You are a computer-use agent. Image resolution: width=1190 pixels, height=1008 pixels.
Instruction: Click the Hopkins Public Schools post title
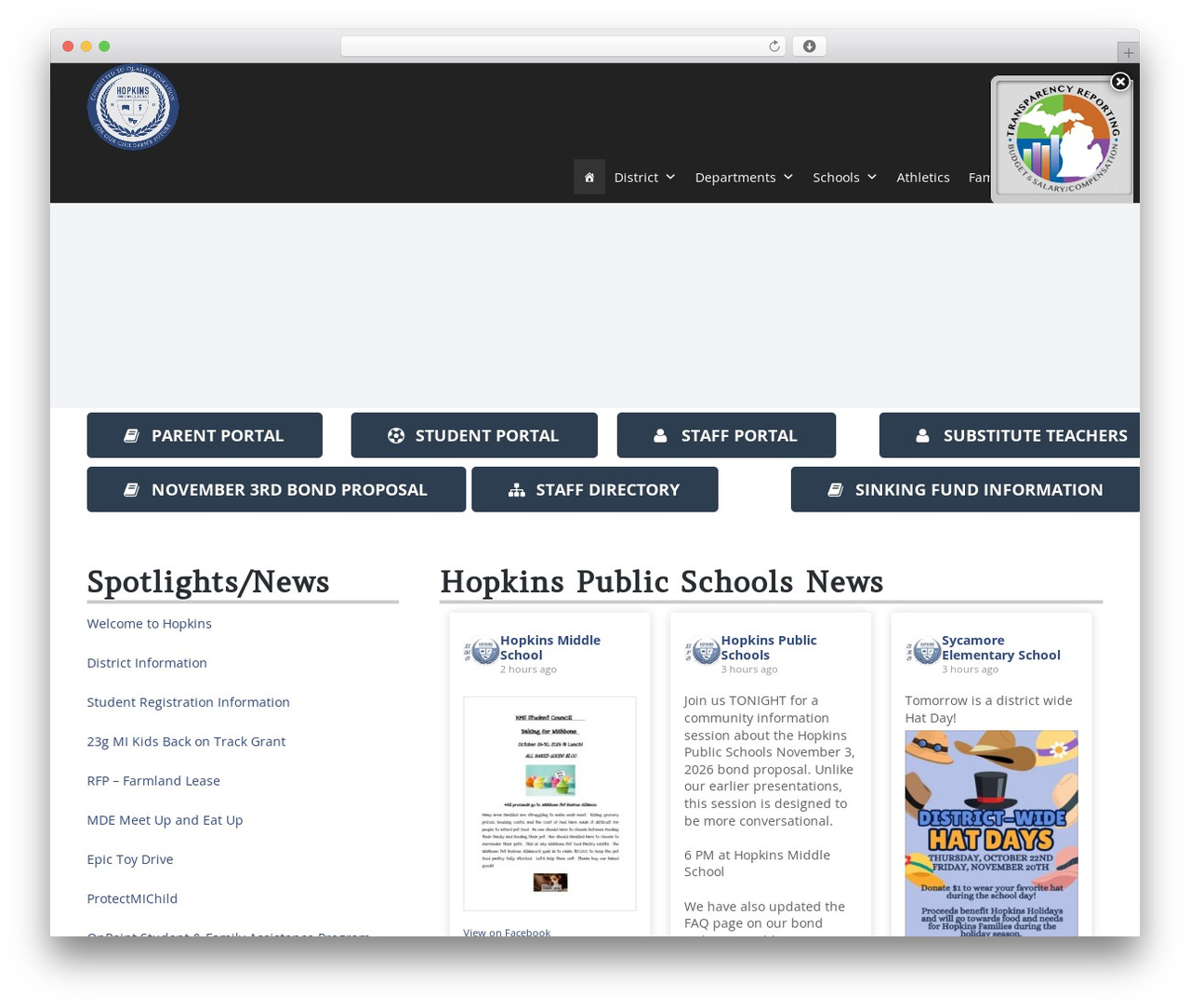click(769, 647)
